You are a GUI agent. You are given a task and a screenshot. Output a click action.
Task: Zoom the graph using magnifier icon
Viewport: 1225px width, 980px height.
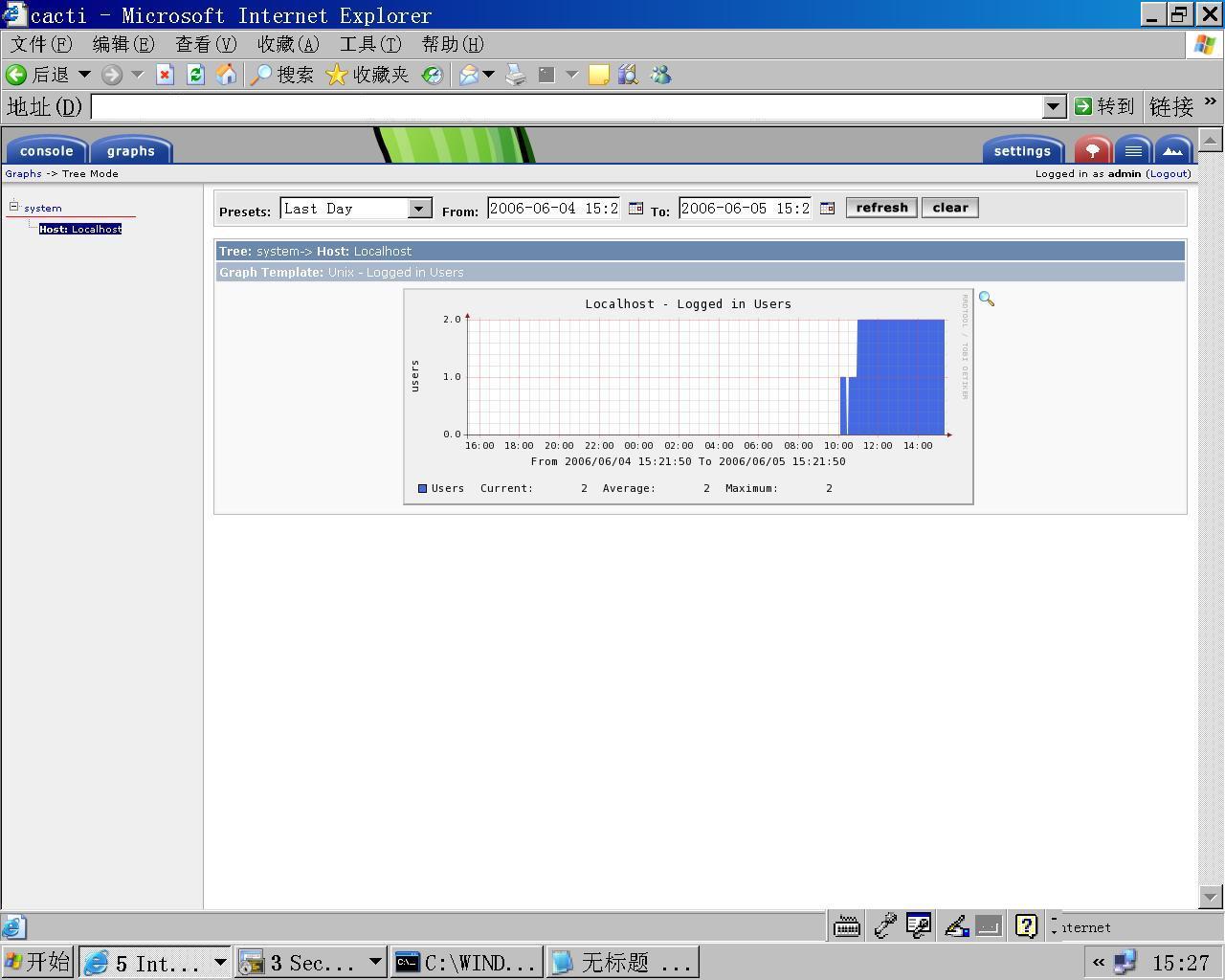point(987,300)
